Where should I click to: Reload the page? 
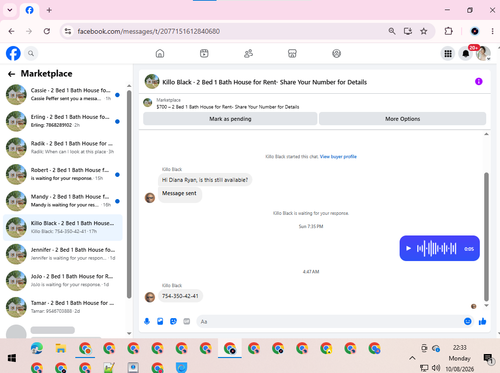pyautogui.click(x=47, y=31)
